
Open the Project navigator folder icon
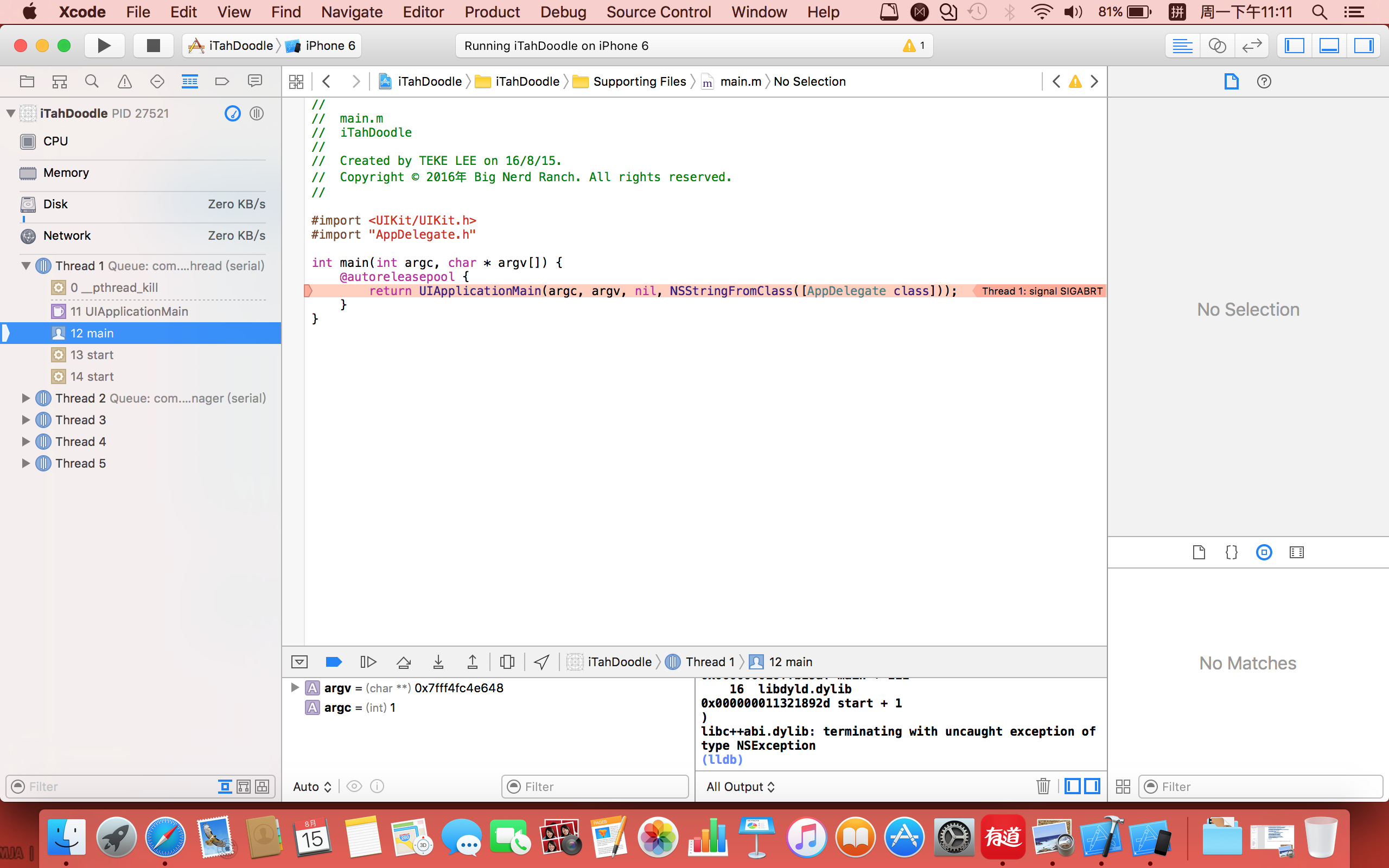tap(27, 81)
